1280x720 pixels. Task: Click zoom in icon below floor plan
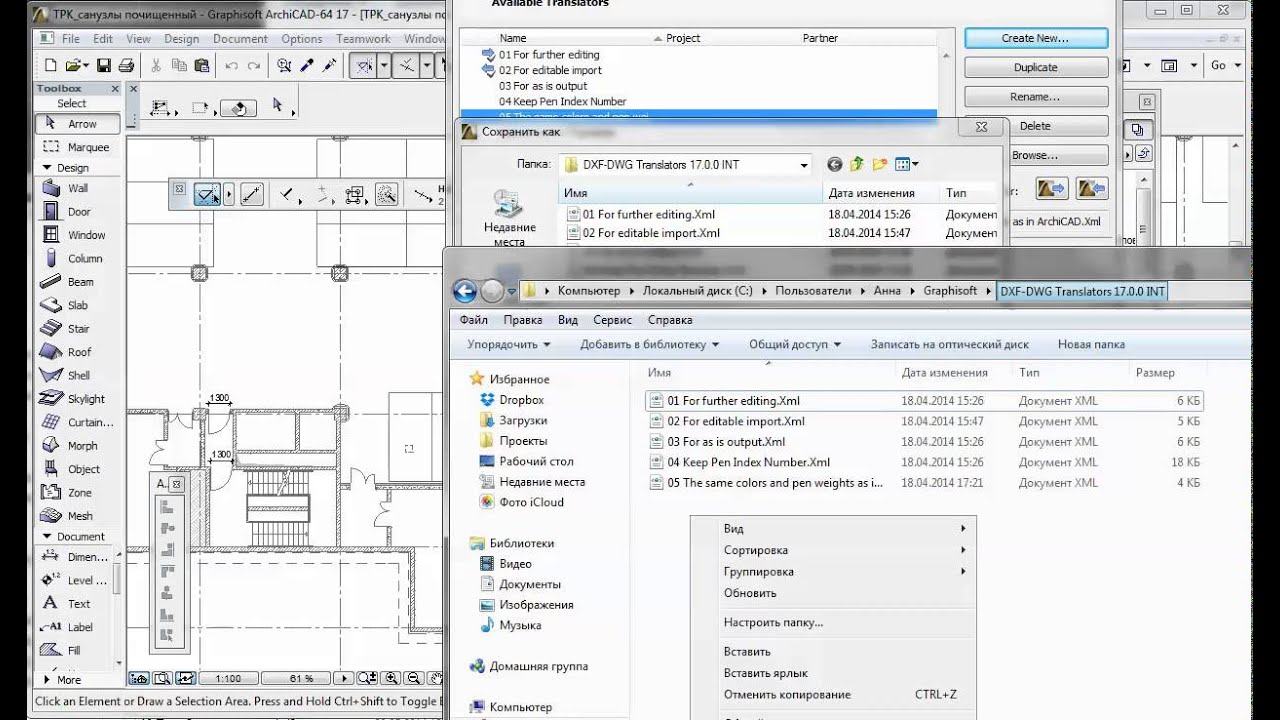tap(391, 678)
